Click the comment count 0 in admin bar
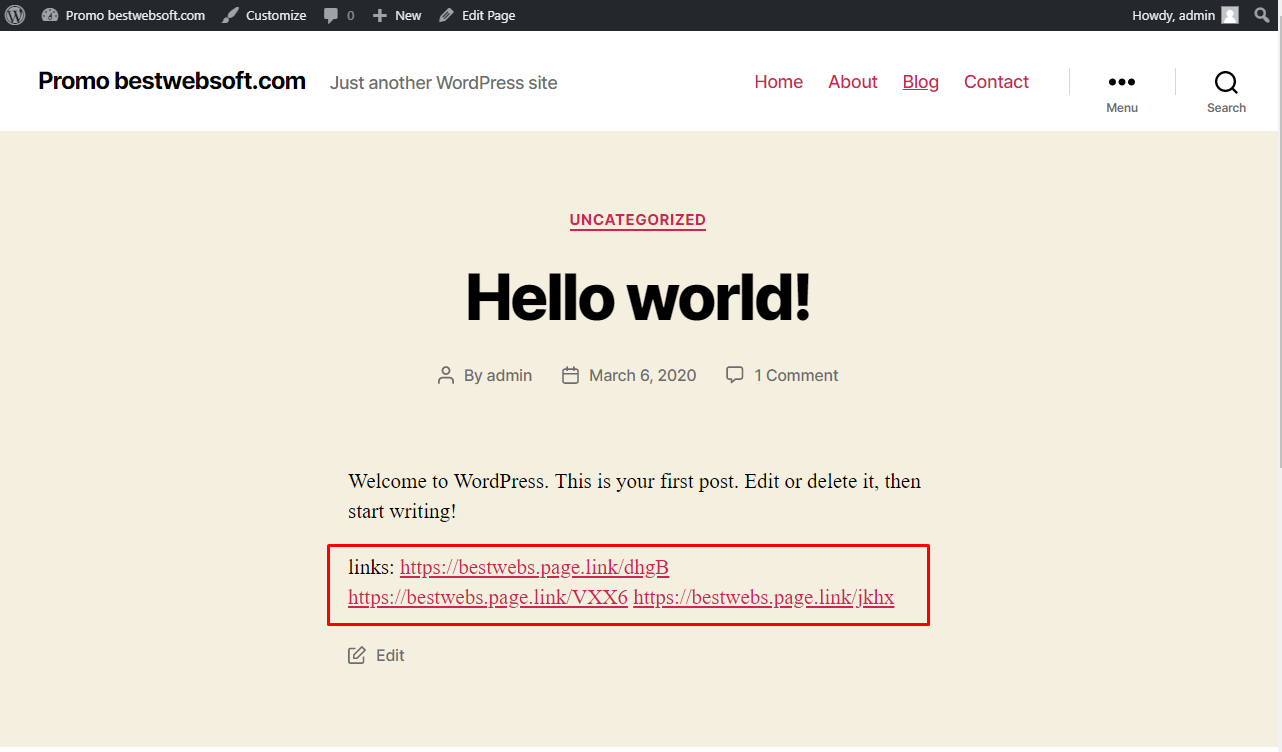Screen dimensions: 1282x752 [350, 15]
